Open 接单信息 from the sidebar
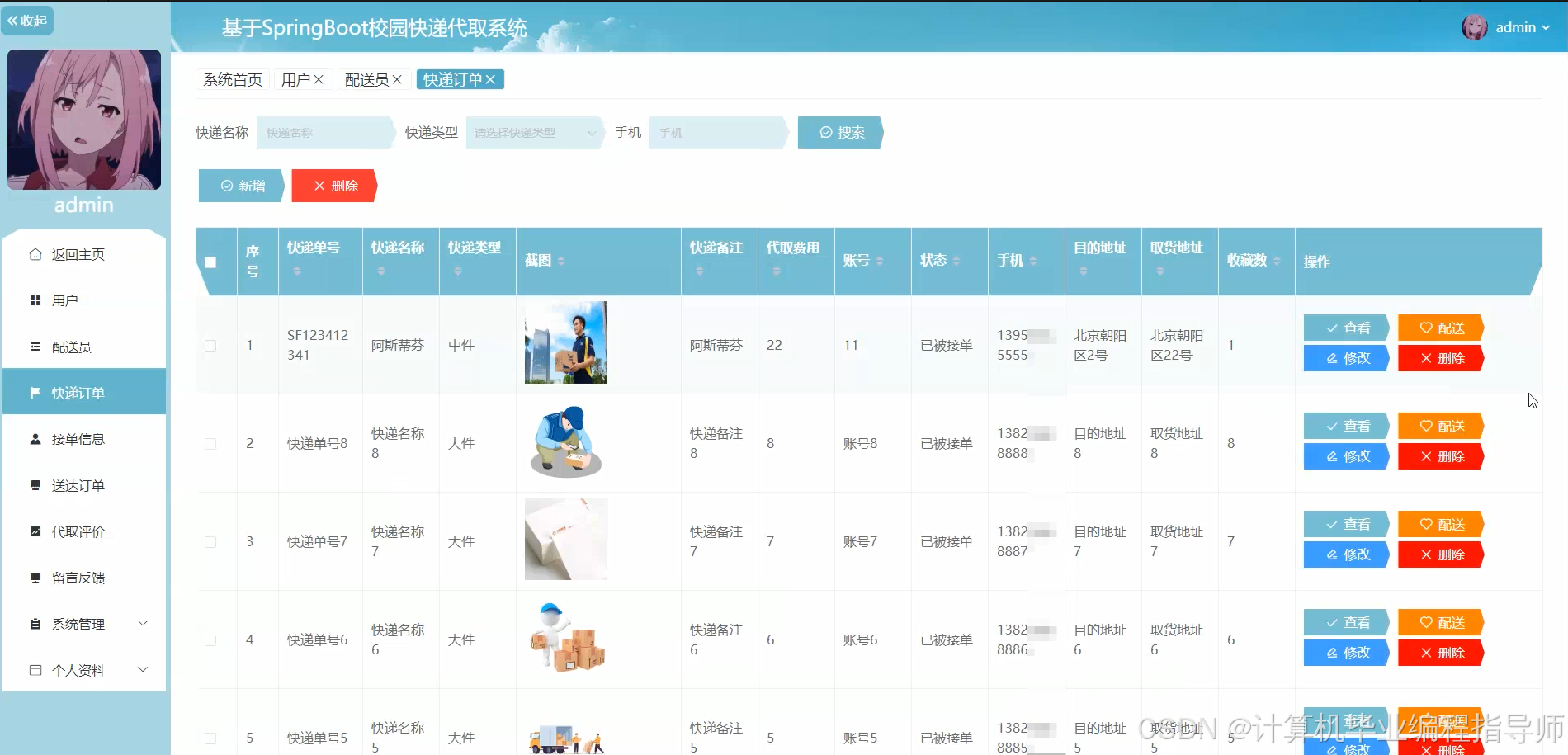Screen dimensions: 1568x755 coord(80,438)
